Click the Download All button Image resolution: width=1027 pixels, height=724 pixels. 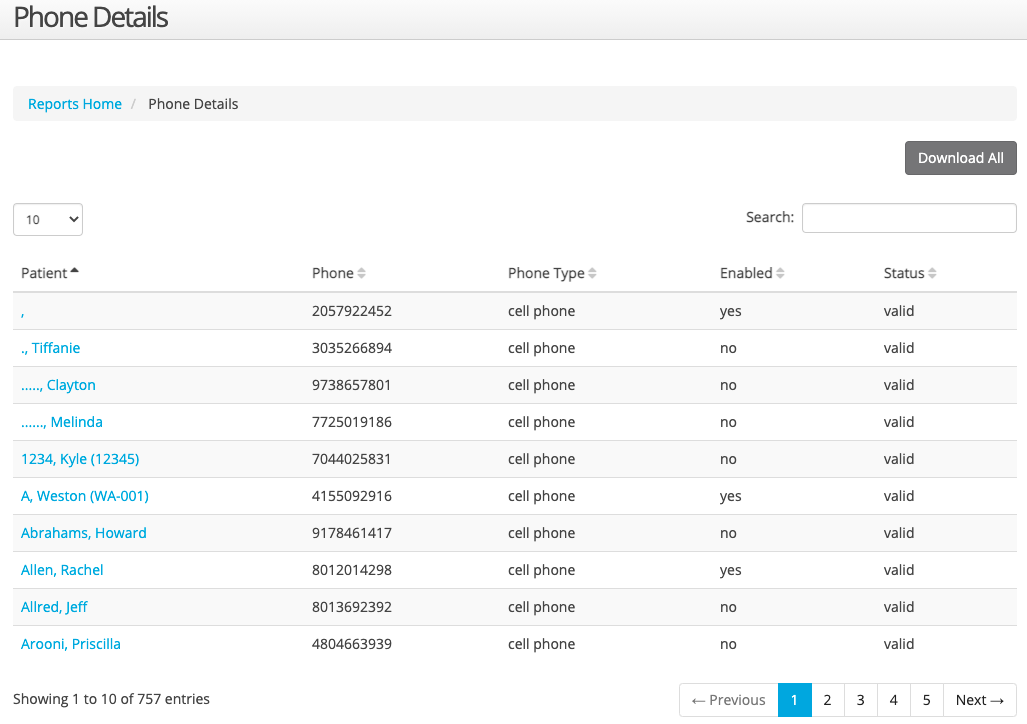959,157
